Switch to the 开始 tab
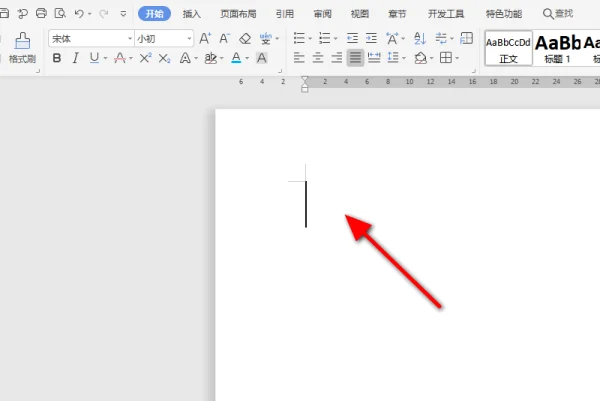Screen dimensions: 600x401 154,14
